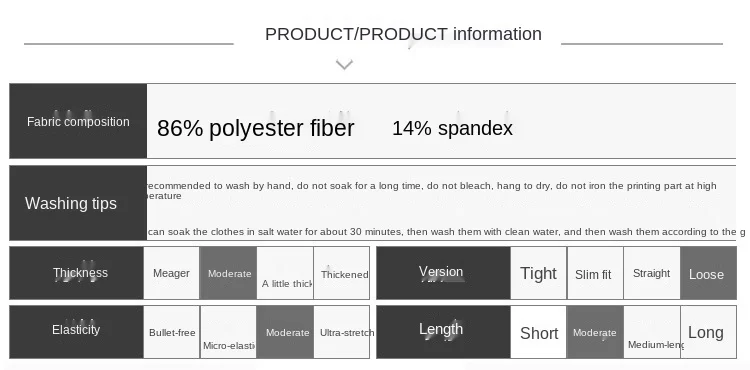This screenshot has height=370, width=750.
Task: Choose the Short length option
Action: tap(539, 332)
